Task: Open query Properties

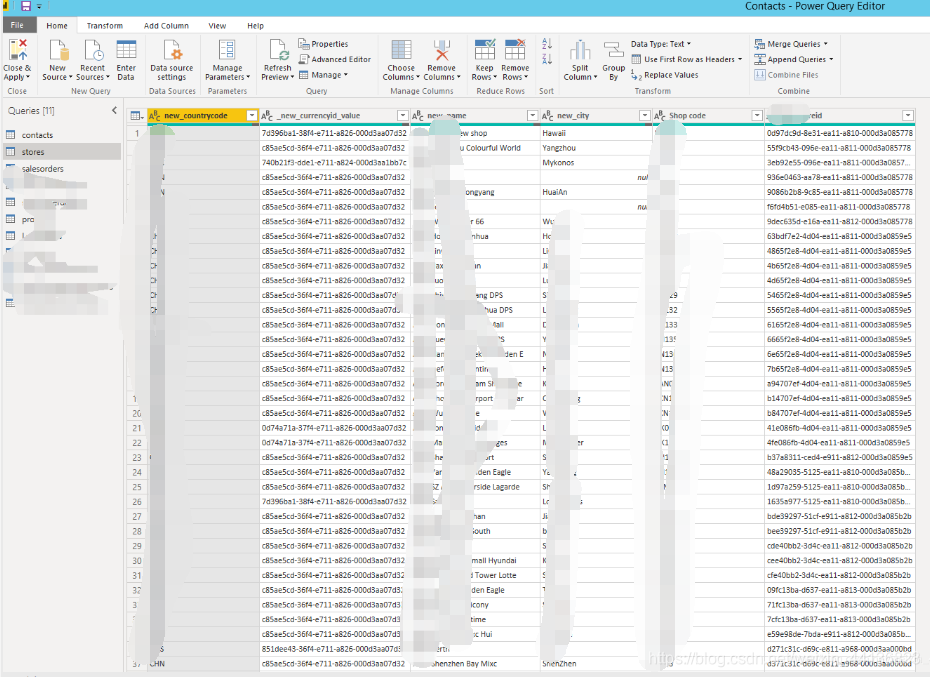Action: (323, 44)
